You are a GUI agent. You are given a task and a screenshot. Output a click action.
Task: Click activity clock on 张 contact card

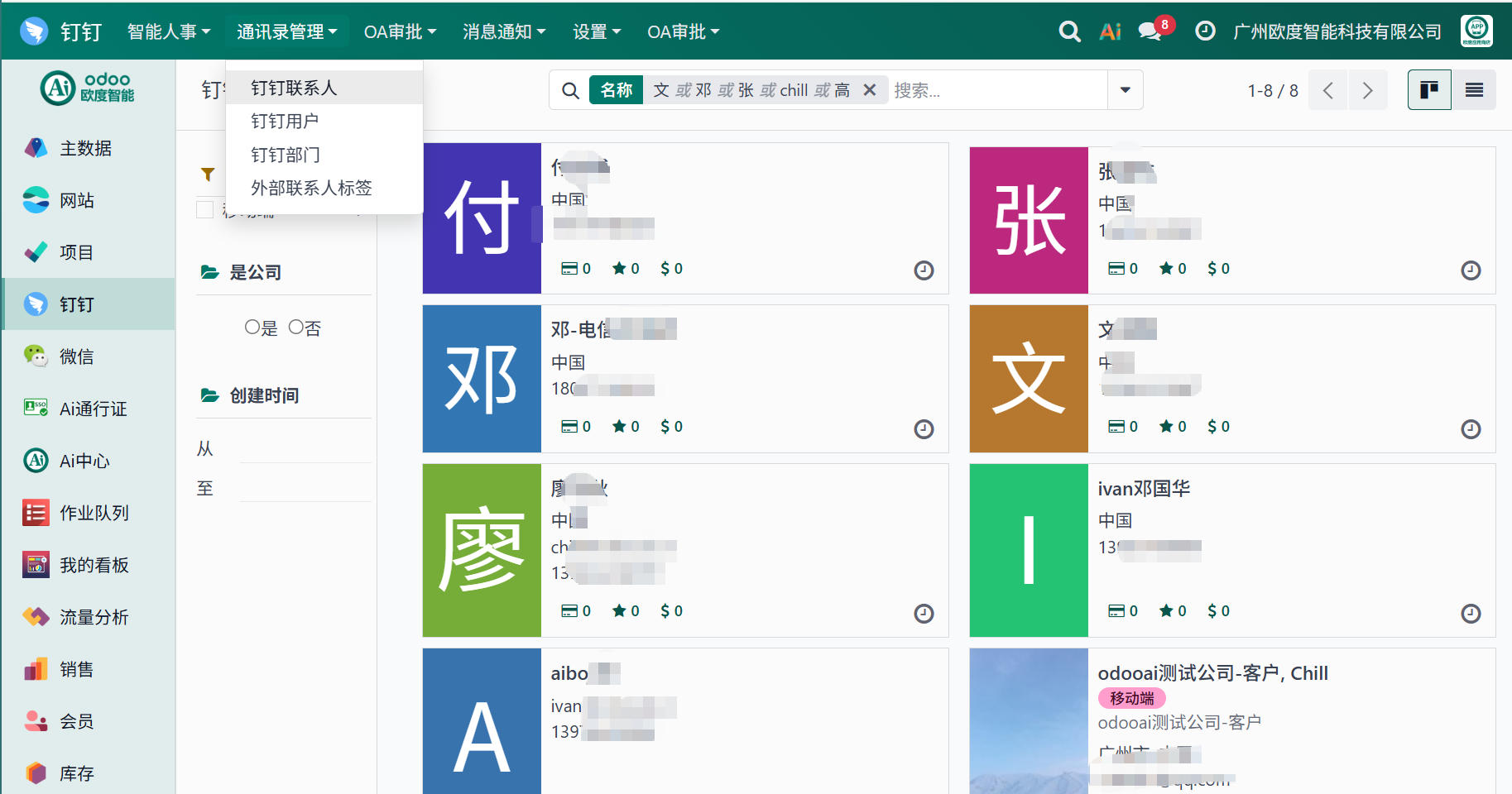(x=1471, y=270)
